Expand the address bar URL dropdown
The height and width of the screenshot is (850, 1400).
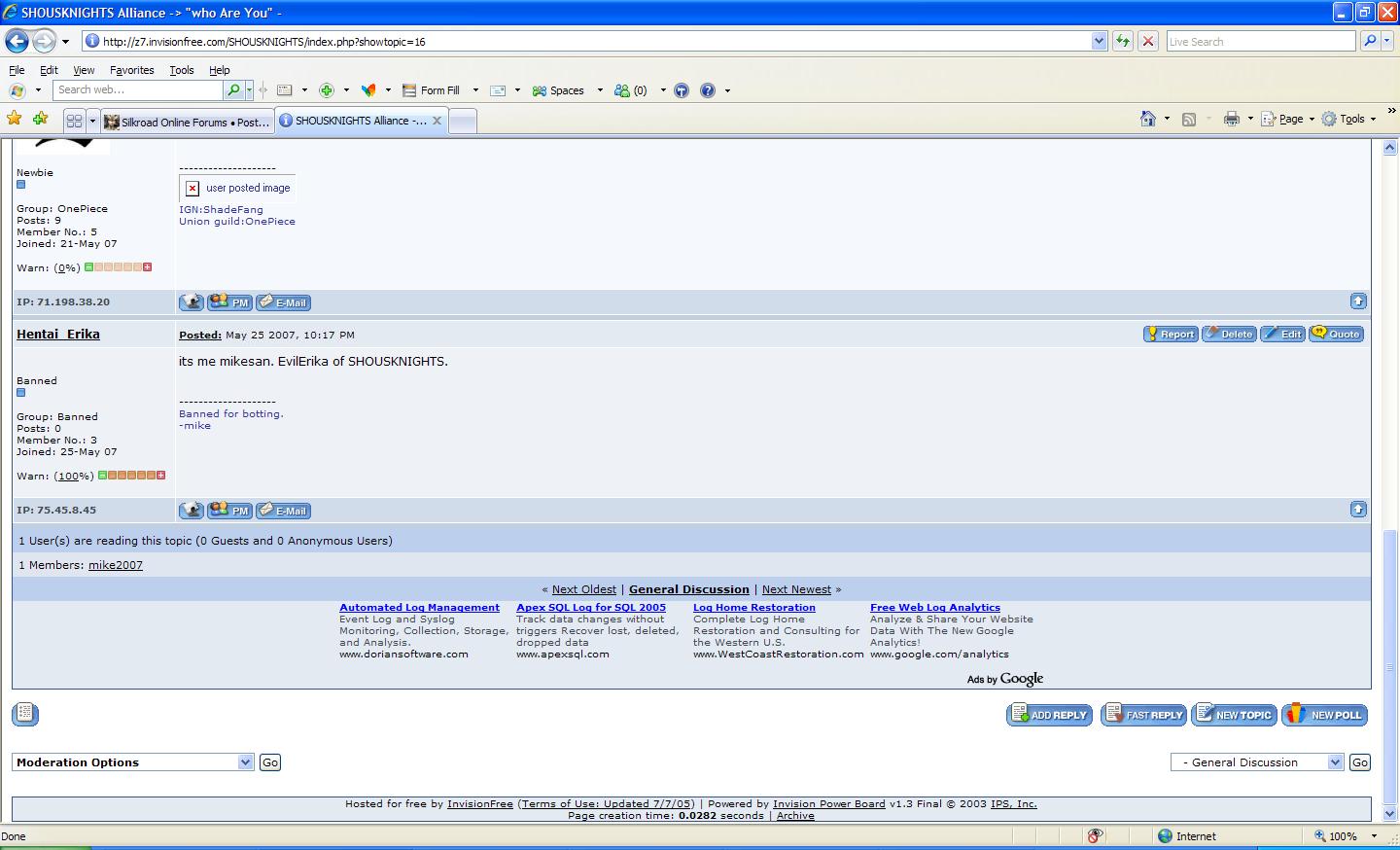[1099, 41]
